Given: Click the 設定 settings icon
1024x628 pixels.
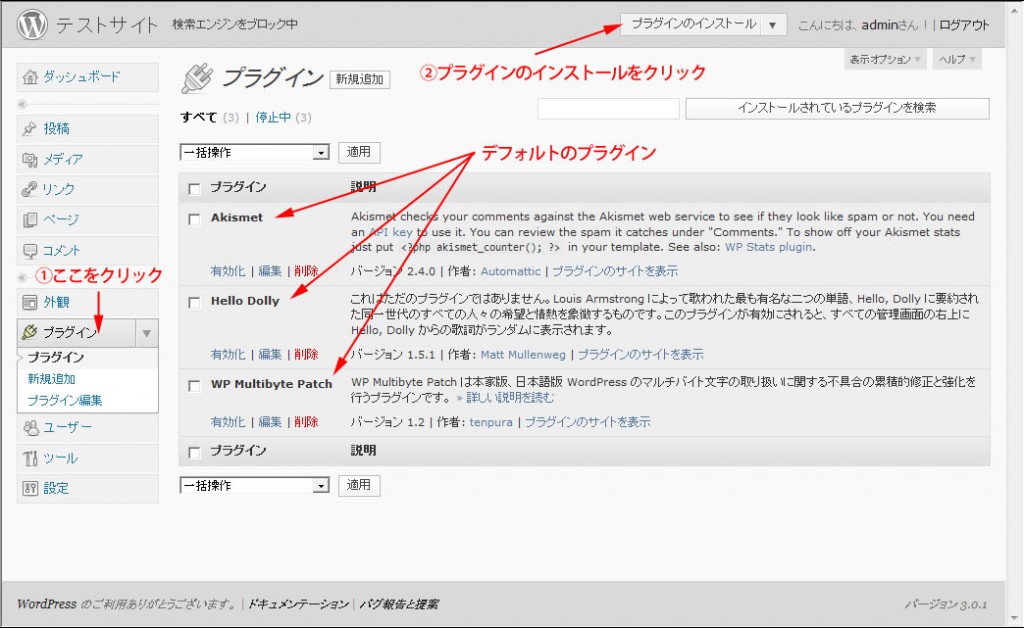Looking at the screenshot, I should point(30,488).
